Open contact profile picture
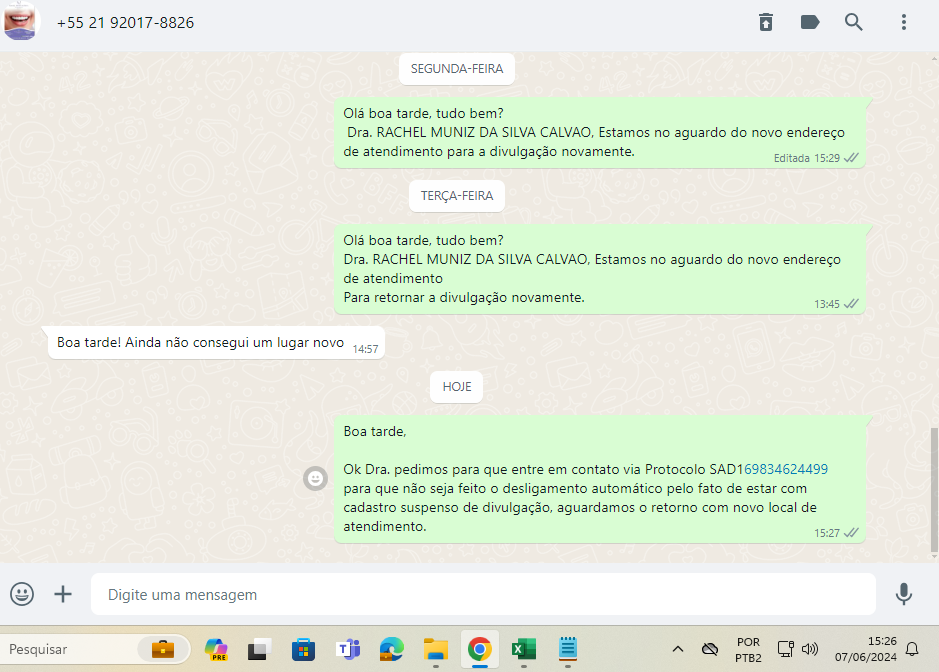The image size is (939, 672). (x=20, y=21)
